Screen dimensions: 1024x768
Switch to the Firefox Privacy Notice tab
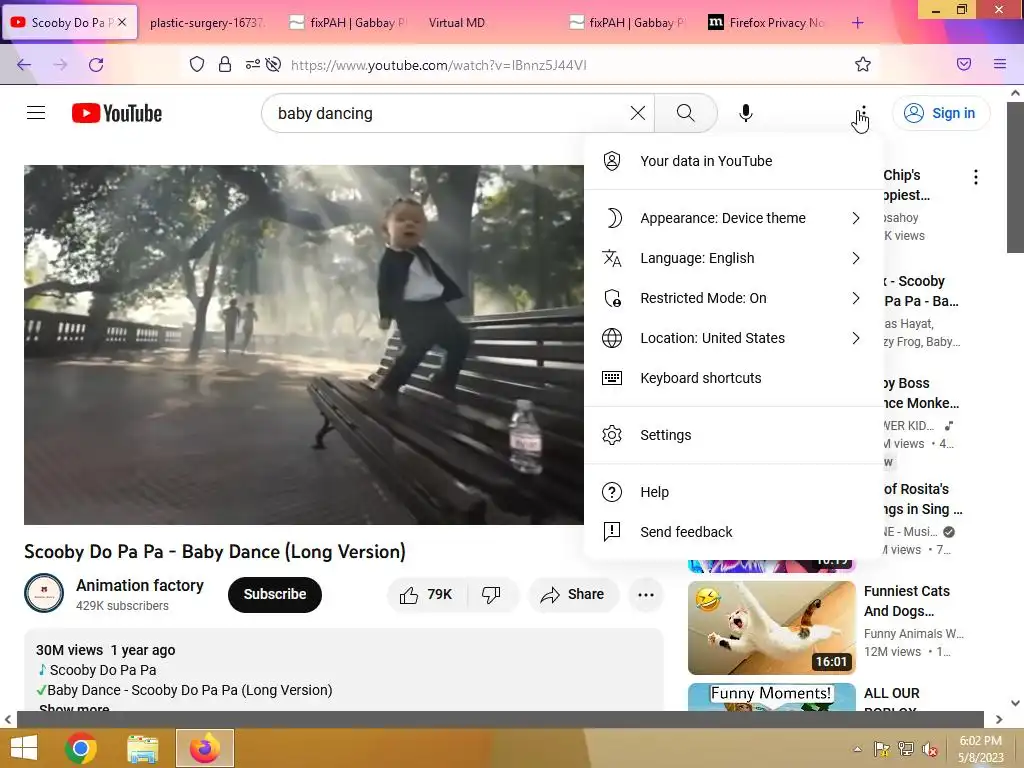769,23
